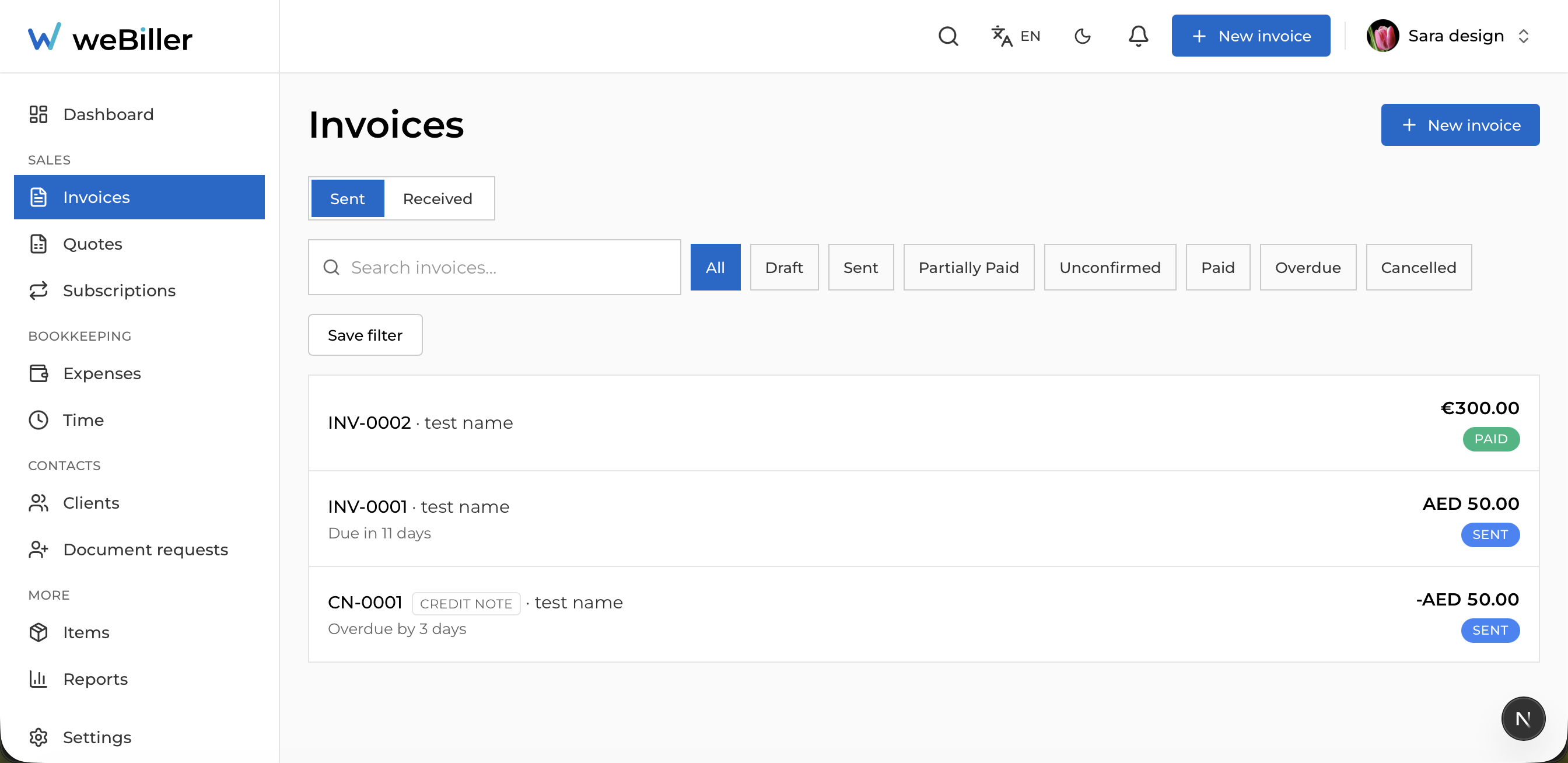Select the Reports menu label
Screen dimensions: 1568x763
pos(96,679)
